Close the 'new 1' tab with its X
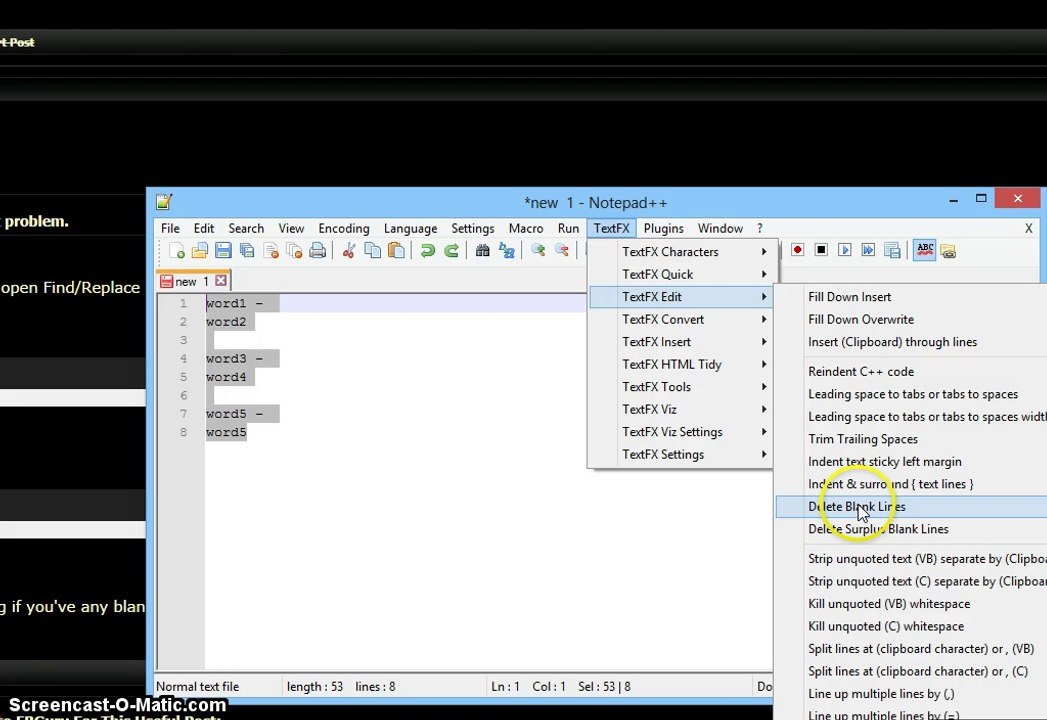 pyautogui.click(x=221, y=281)
